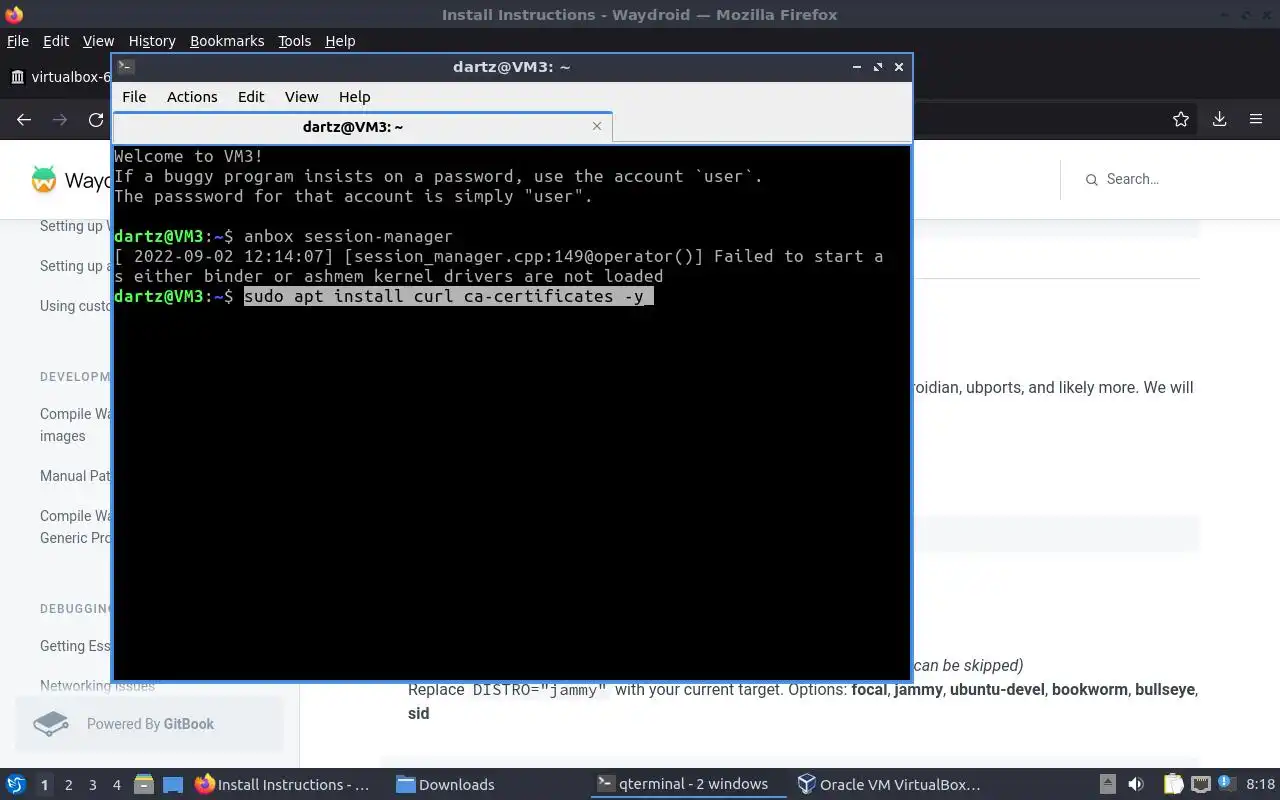Click the show desktop taskbar icon
The width and height of the screenshot is (1280, 800).
point(173,784)
